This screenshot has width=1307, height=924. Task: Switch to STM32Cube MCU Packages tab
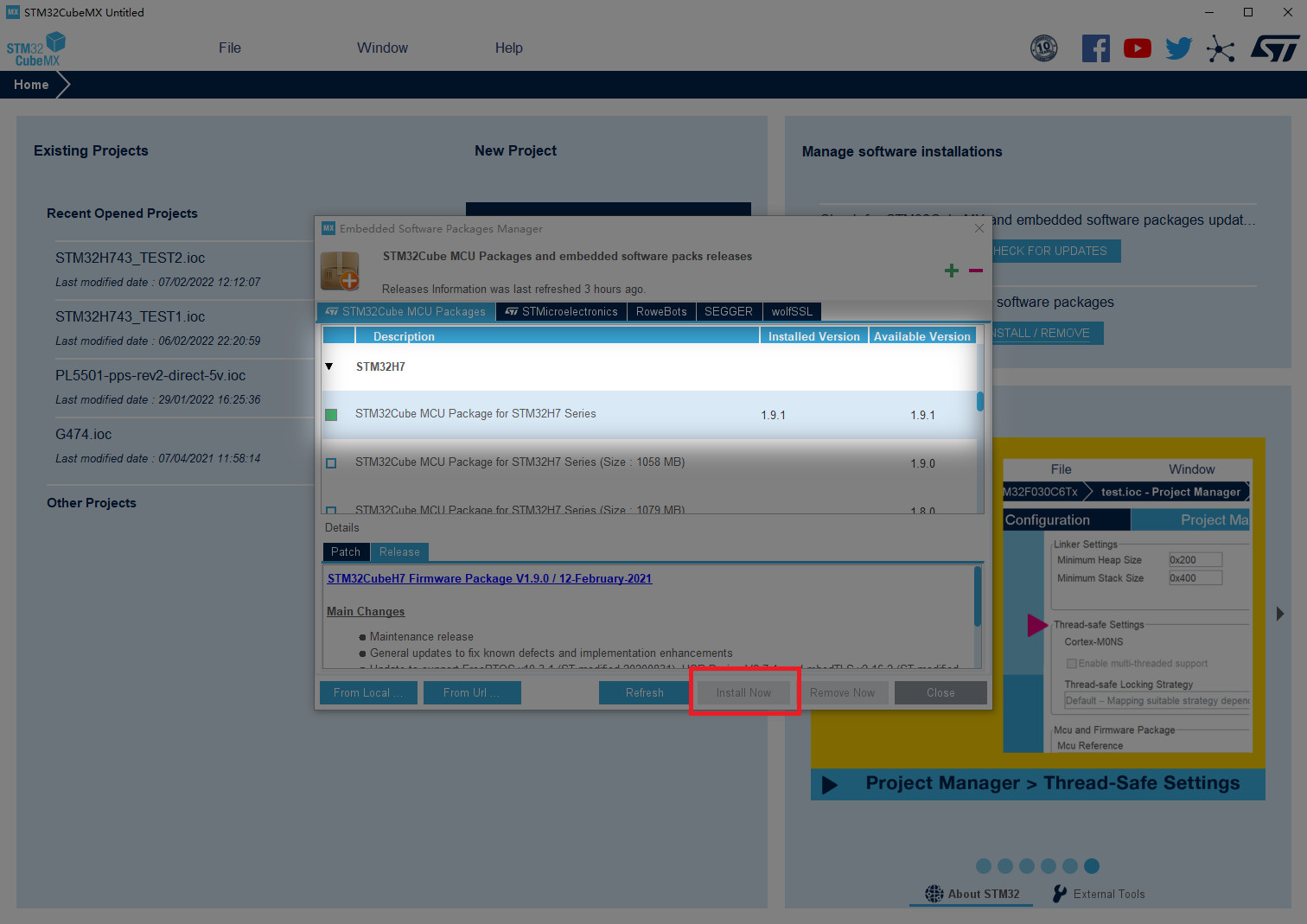point(406,311)
